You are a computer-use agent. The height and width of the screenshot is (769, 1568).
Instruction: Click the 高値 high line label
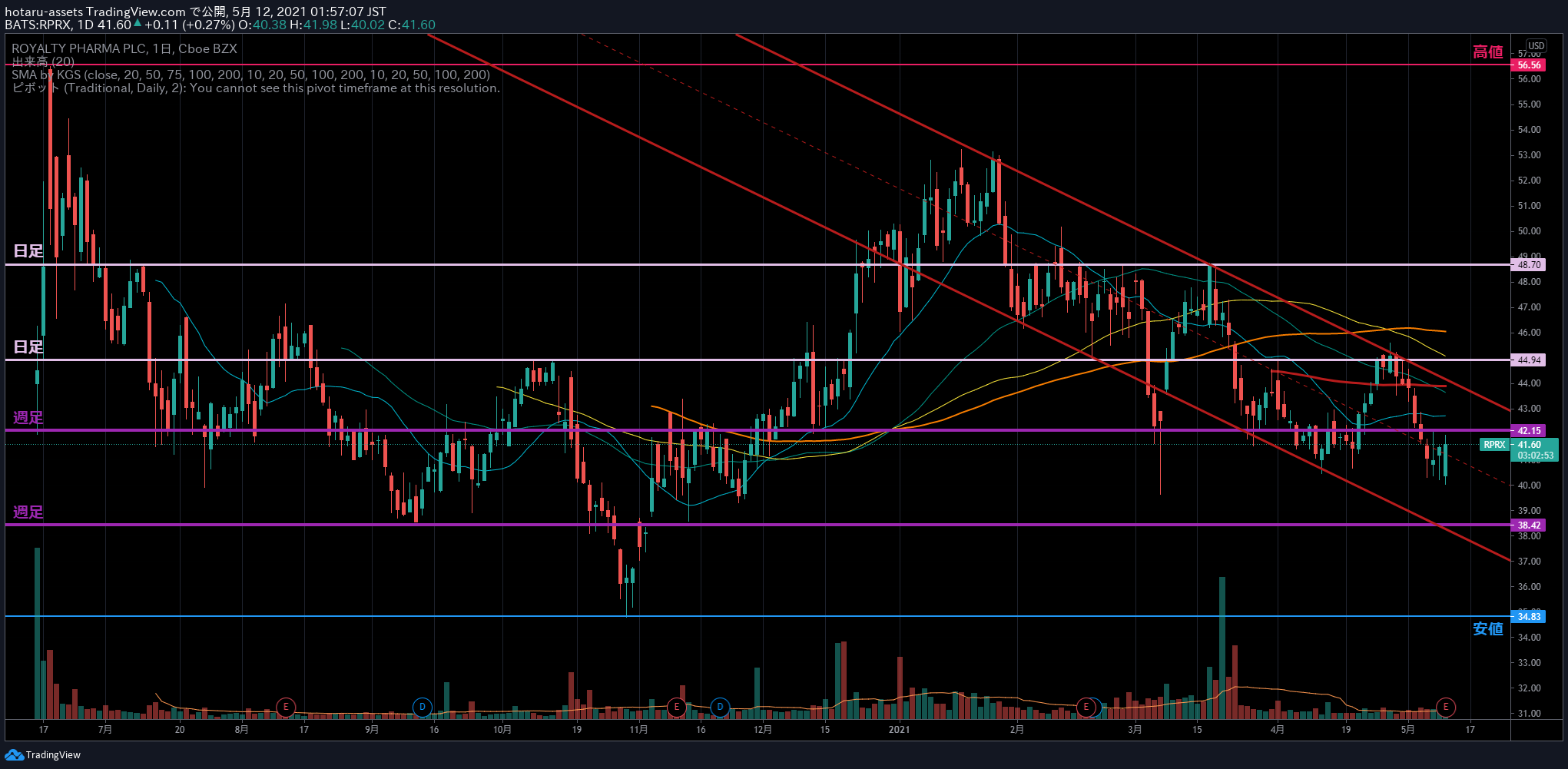[x=1488, y=52]
